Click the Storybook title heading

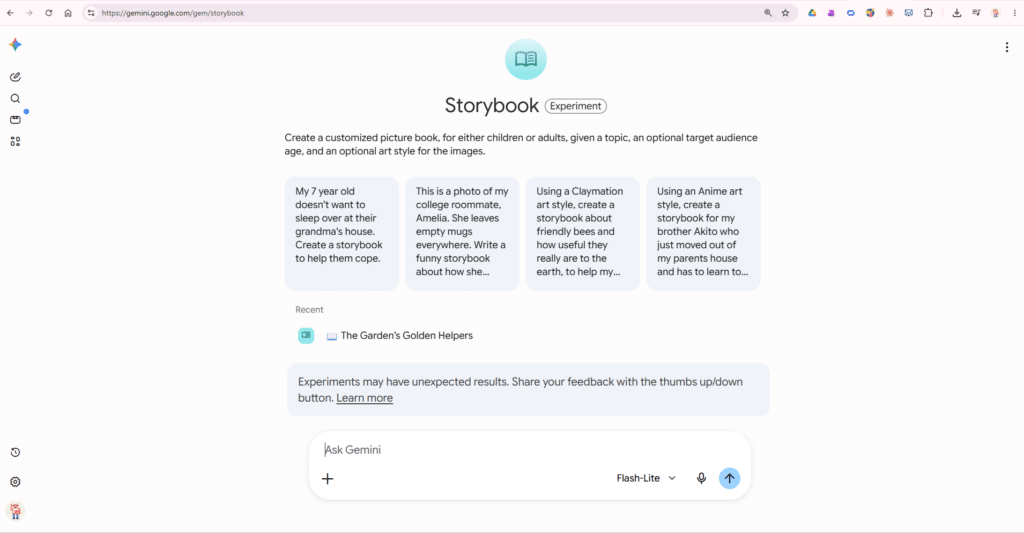click(x=492, y=105)
